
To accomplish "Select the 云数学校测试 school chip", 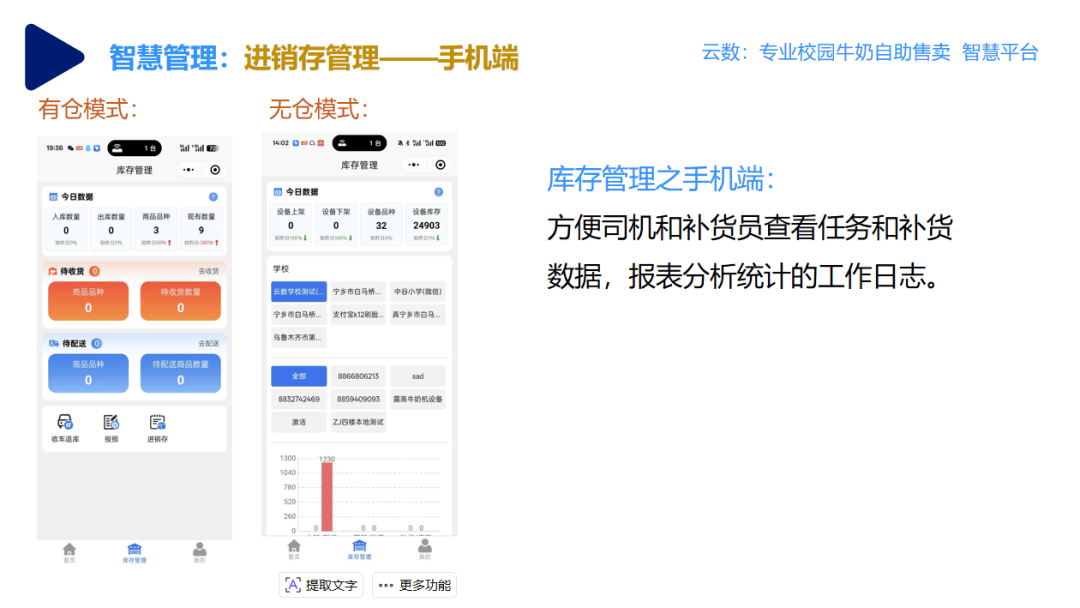I will click(299, 291).
